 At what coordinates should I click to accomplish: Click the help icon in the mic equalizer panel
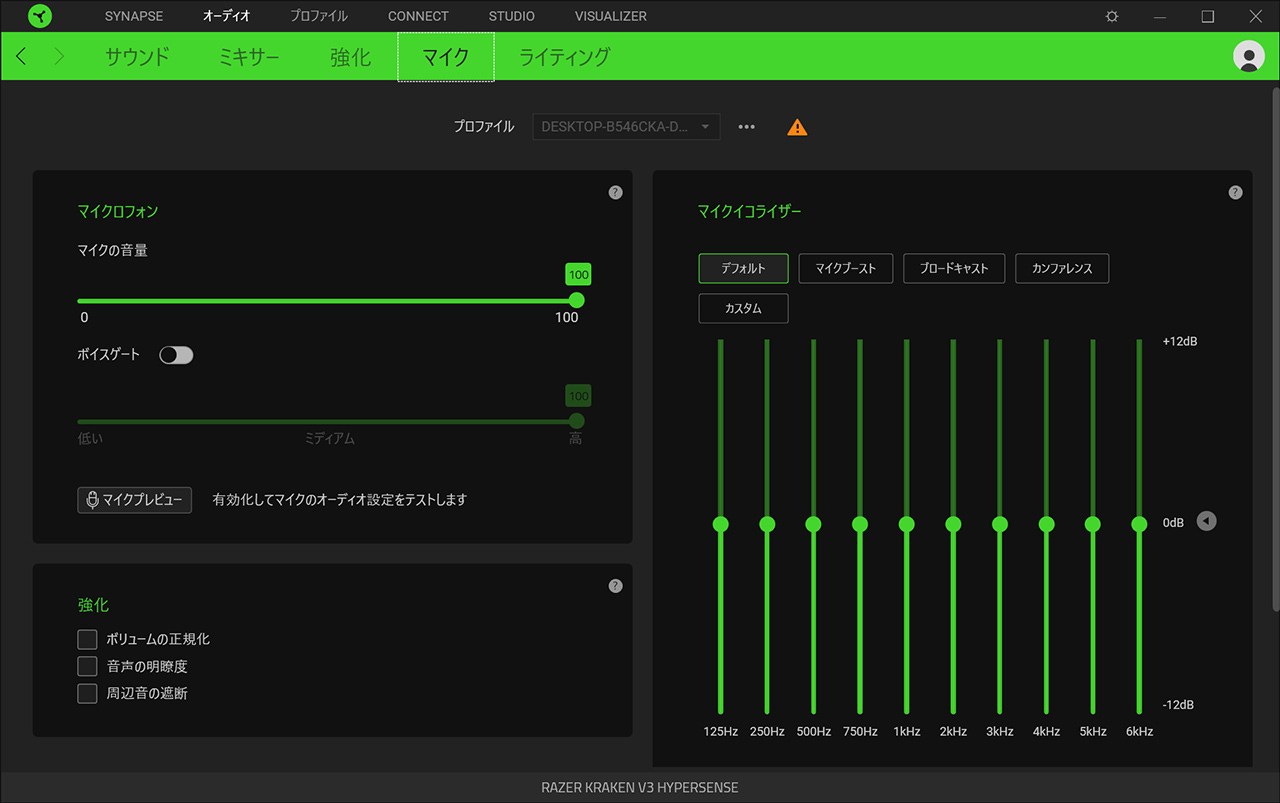(1235, 192)
